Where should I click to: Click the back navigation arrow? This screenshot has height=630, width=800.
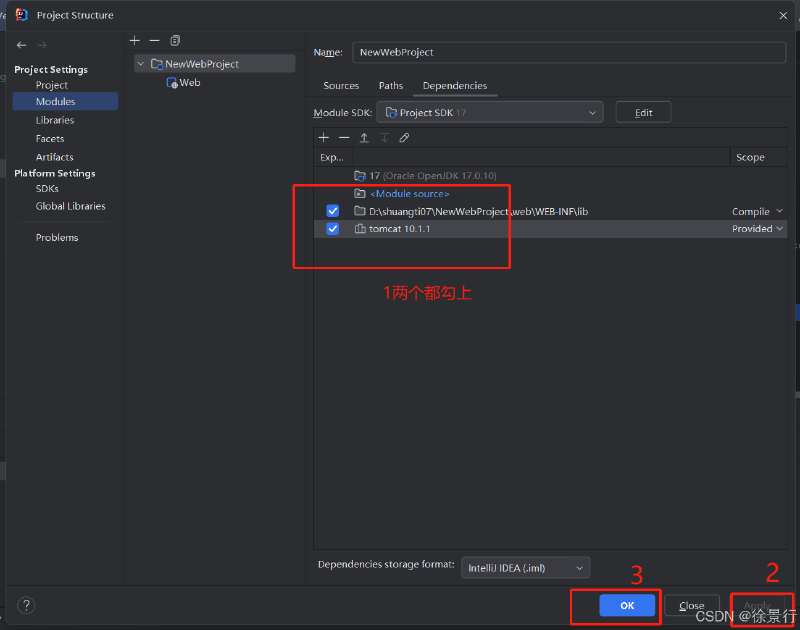(x=21, y=45)
